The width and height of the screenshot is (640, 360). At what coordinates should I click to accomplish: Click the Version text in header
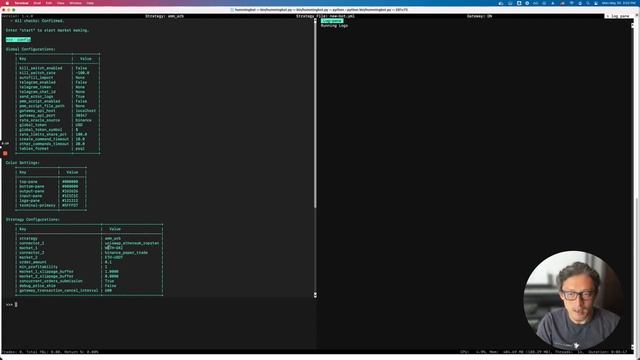(18, 16)
